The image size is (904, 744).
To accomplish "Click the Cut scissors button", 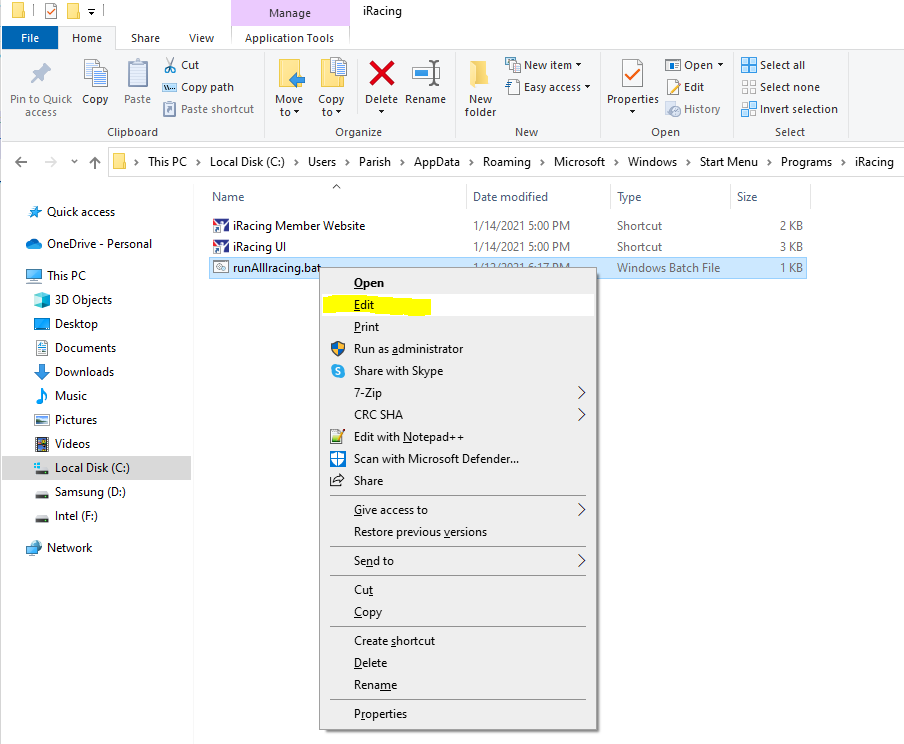I will tap(182, 65).
